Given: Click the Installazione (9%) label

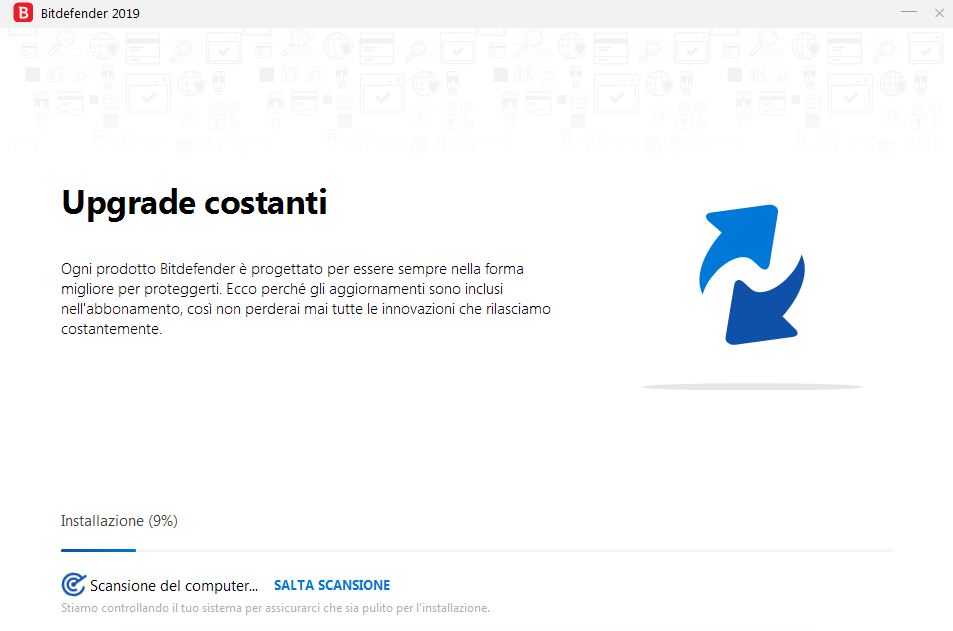Looking at the screenshot, I should [x=119, y=521].
